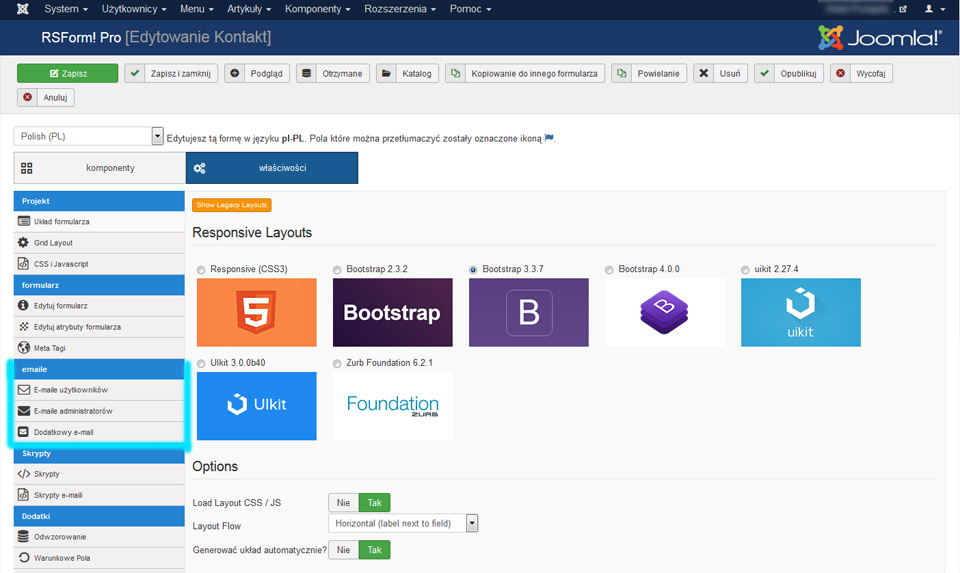Switch to the właściwości tab
The height and width of the screenshot is (573, 960).
[272, 168]
